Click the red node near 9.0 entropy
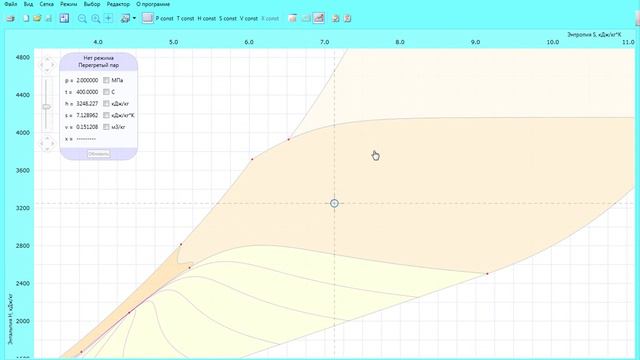 (487, 274)
